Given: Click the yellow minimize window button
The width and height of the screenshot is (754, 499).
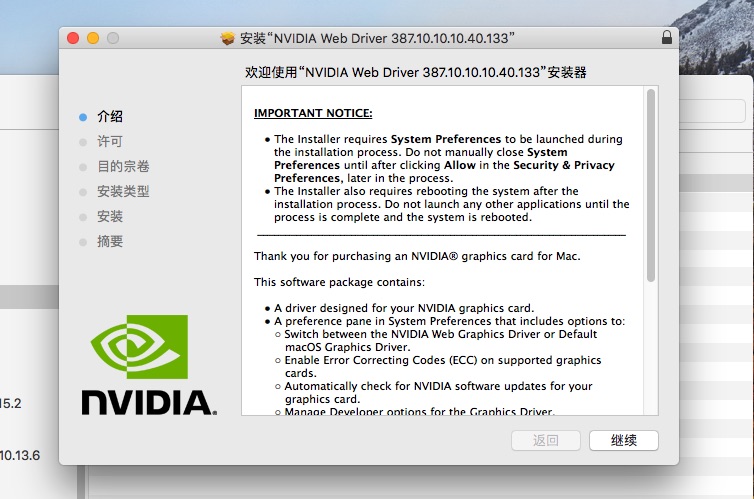Looking at the screenshot, I should pyautogui.click(x=93, y=38).
